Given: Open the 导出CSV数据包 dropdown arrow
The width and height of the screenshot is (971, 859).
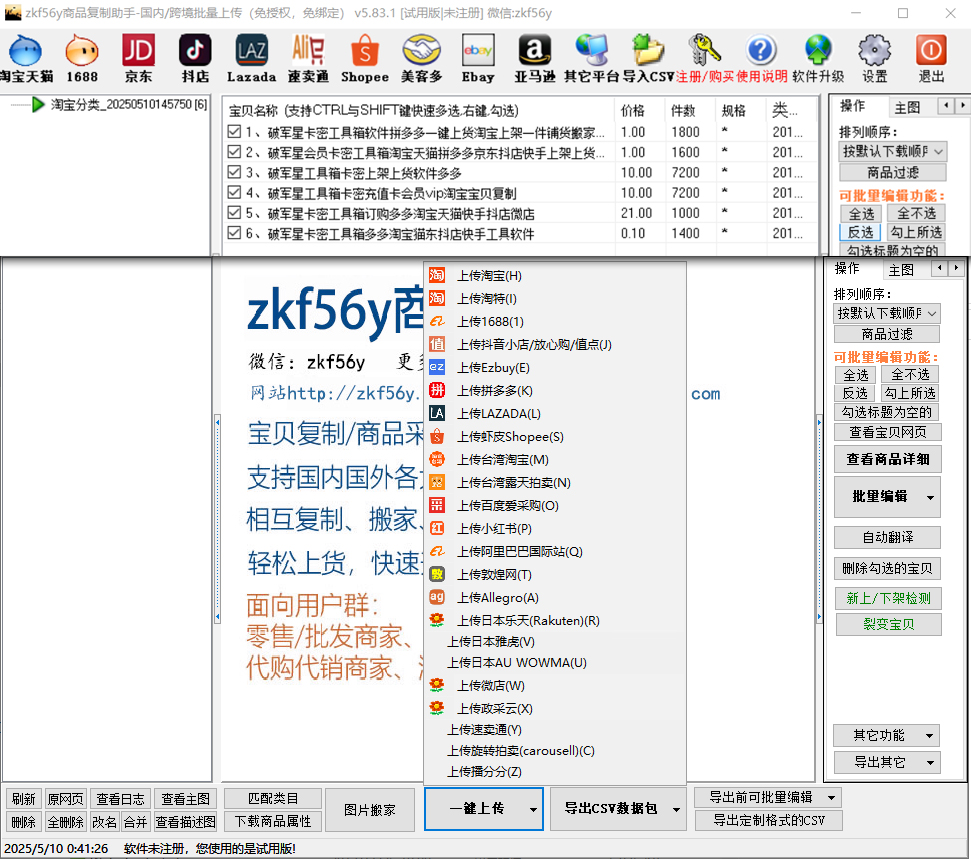Looking at the screenshot, I should [676, 809].
